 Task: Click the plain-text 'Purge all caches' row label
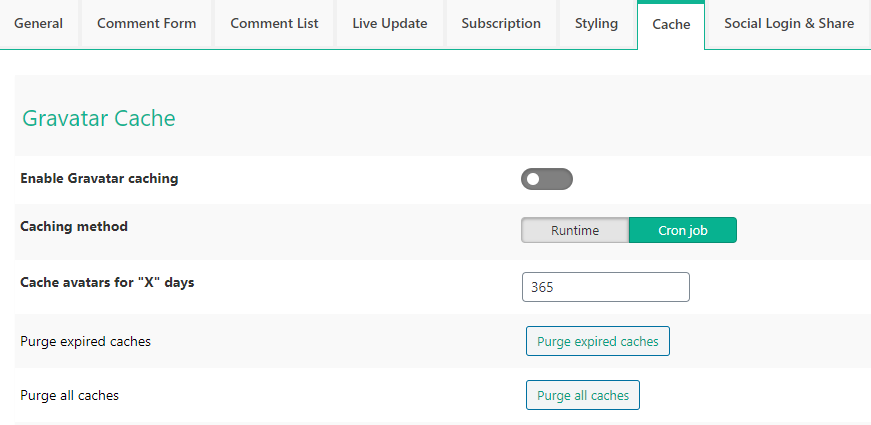tap(69, 395)
